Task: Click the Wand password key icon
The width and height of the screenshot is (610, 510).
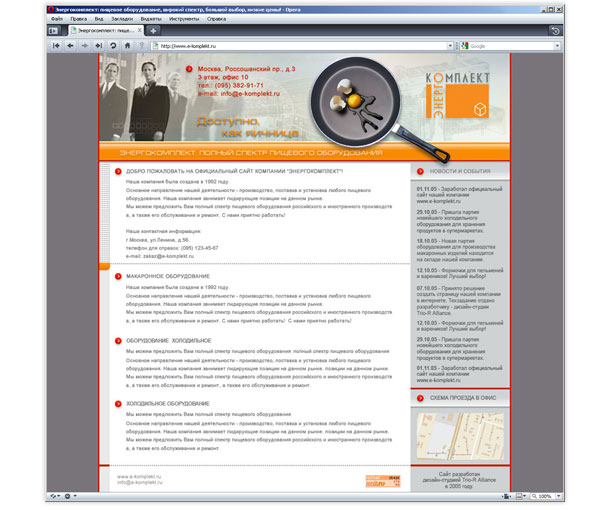Action: point(142,46)
